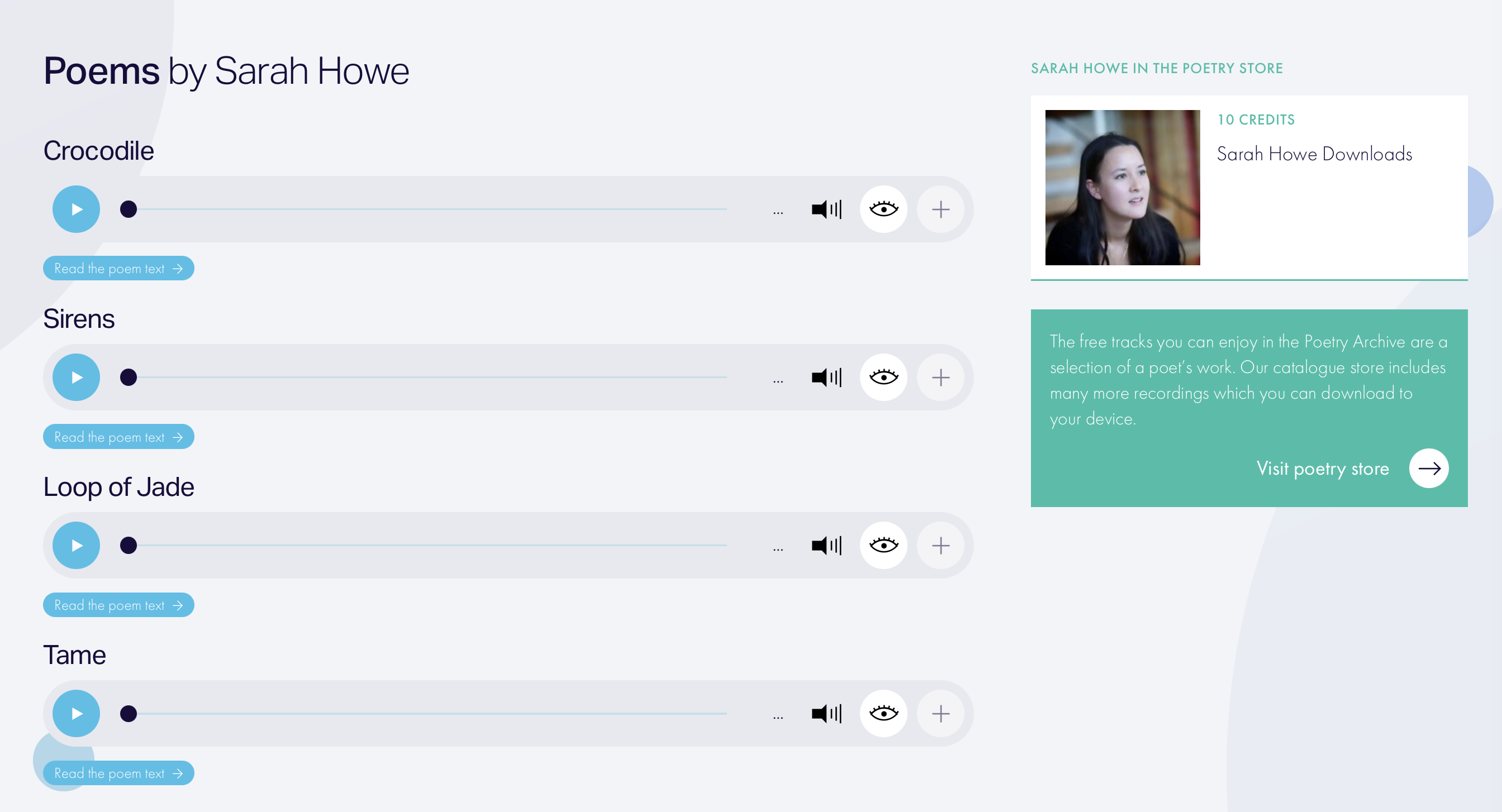Image resolution: width=1502 pixels, height=812 pixels.
Task: Play the Tame poem audio
Action: (76, 713)
